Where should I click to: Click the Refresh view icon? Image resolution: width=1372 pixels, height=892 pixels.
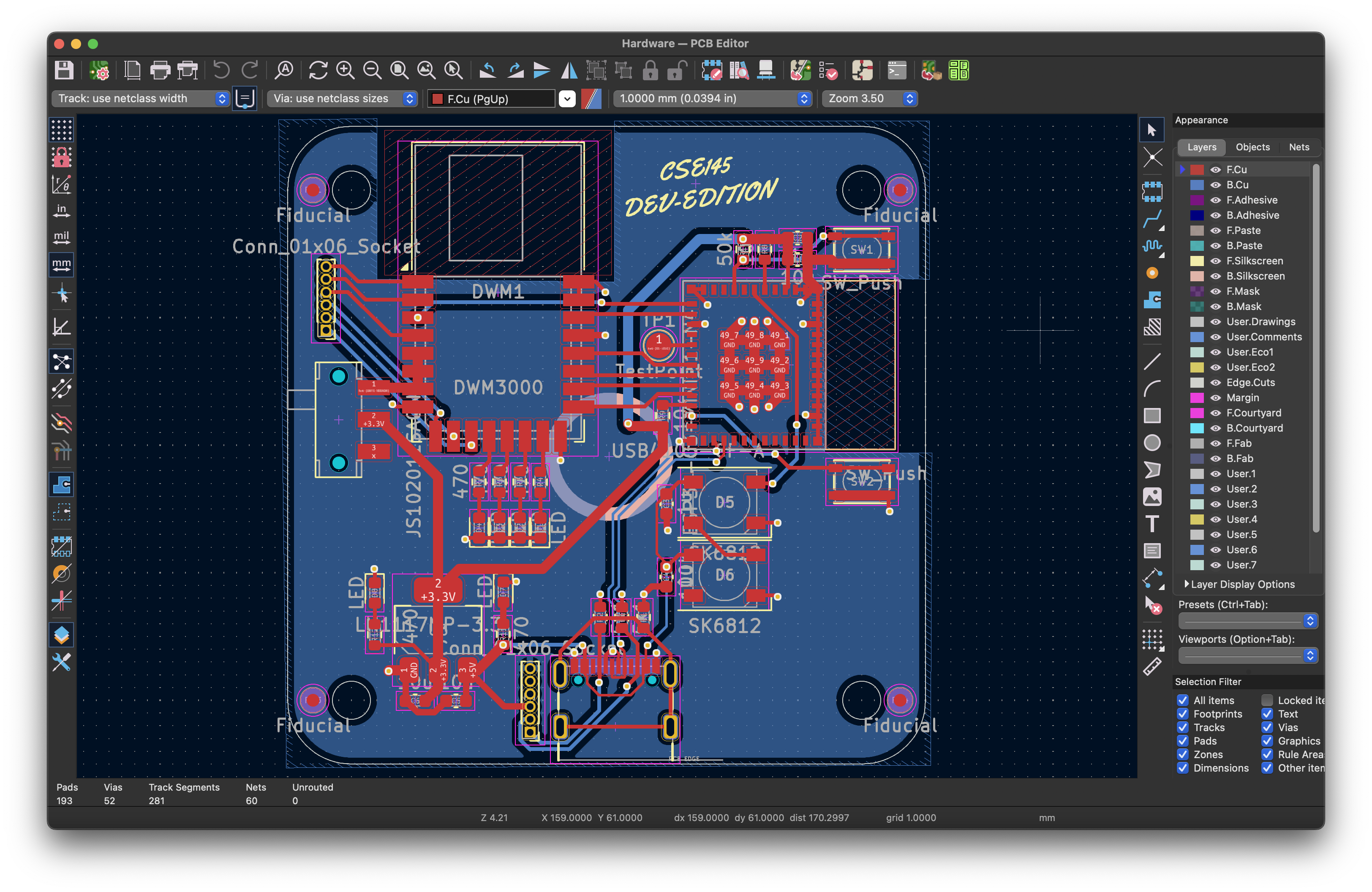pos(318,70)
